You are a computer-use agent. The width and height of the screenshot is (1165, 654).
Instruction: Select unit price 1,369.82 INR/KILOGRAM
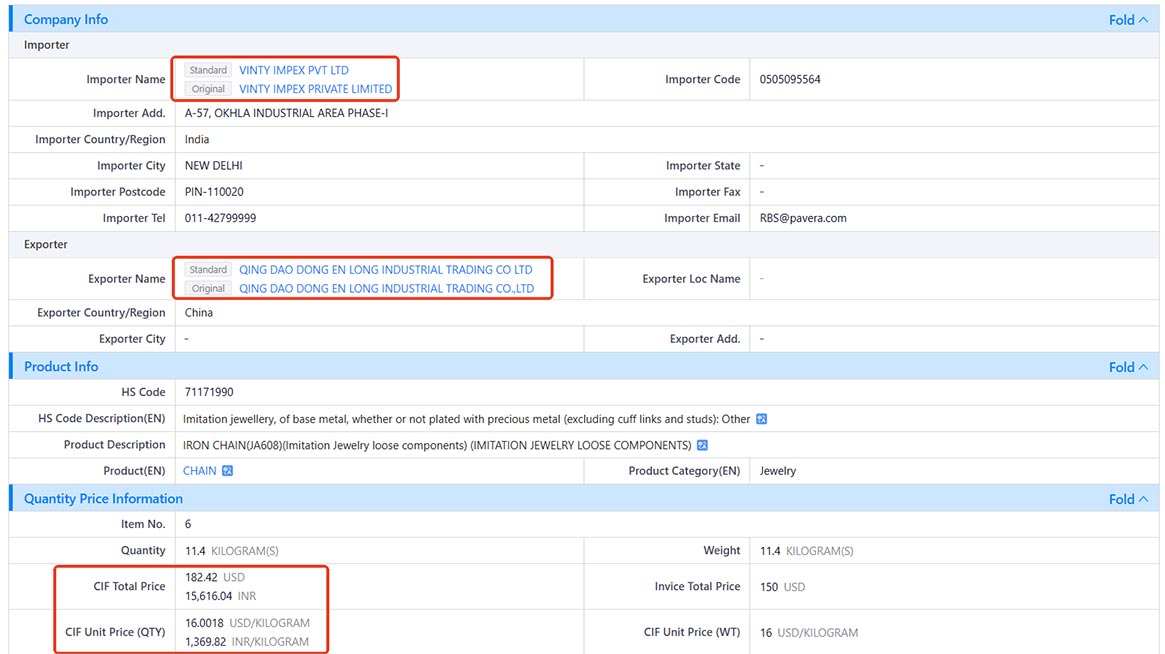pos(247,642)
